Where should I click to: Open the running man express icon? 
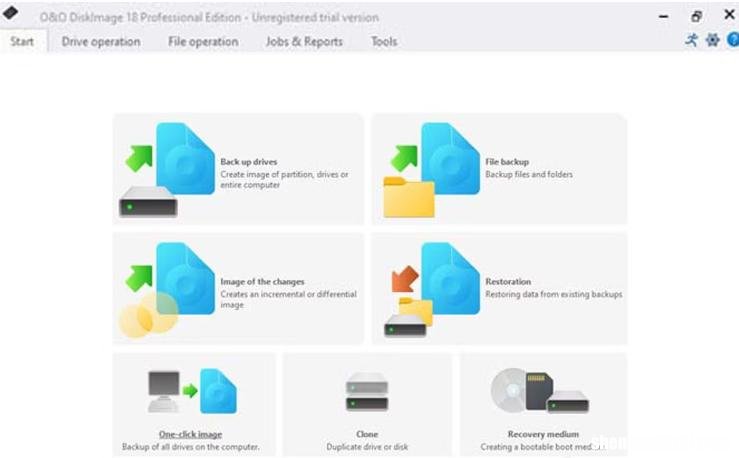[x=691, y=40]
